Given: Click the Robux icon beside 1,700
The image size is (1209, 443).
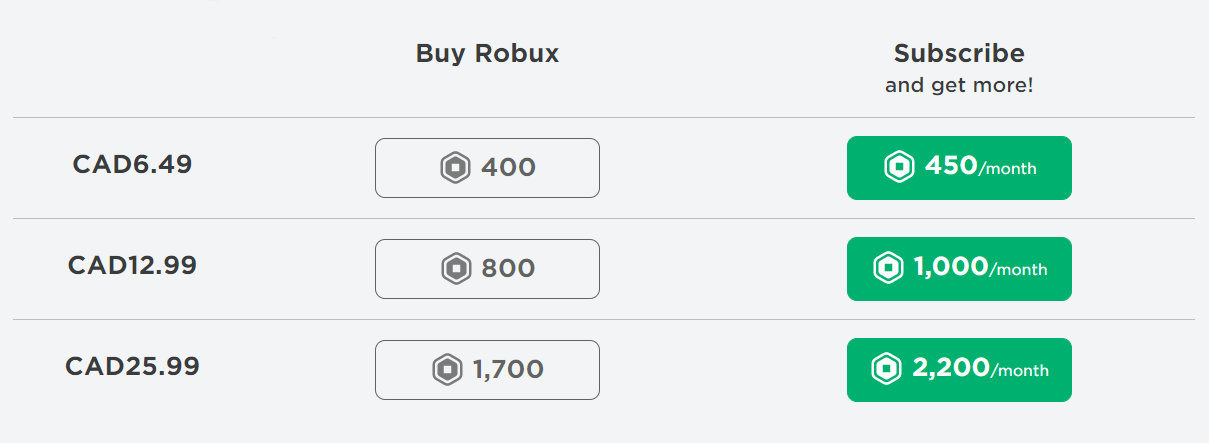Looking at the screenshot, I should click(447, 370).
